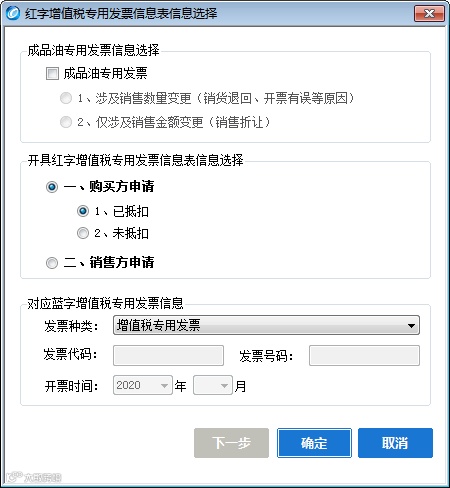Click the 增值税专用发票 combo box text

coord(159,325)
